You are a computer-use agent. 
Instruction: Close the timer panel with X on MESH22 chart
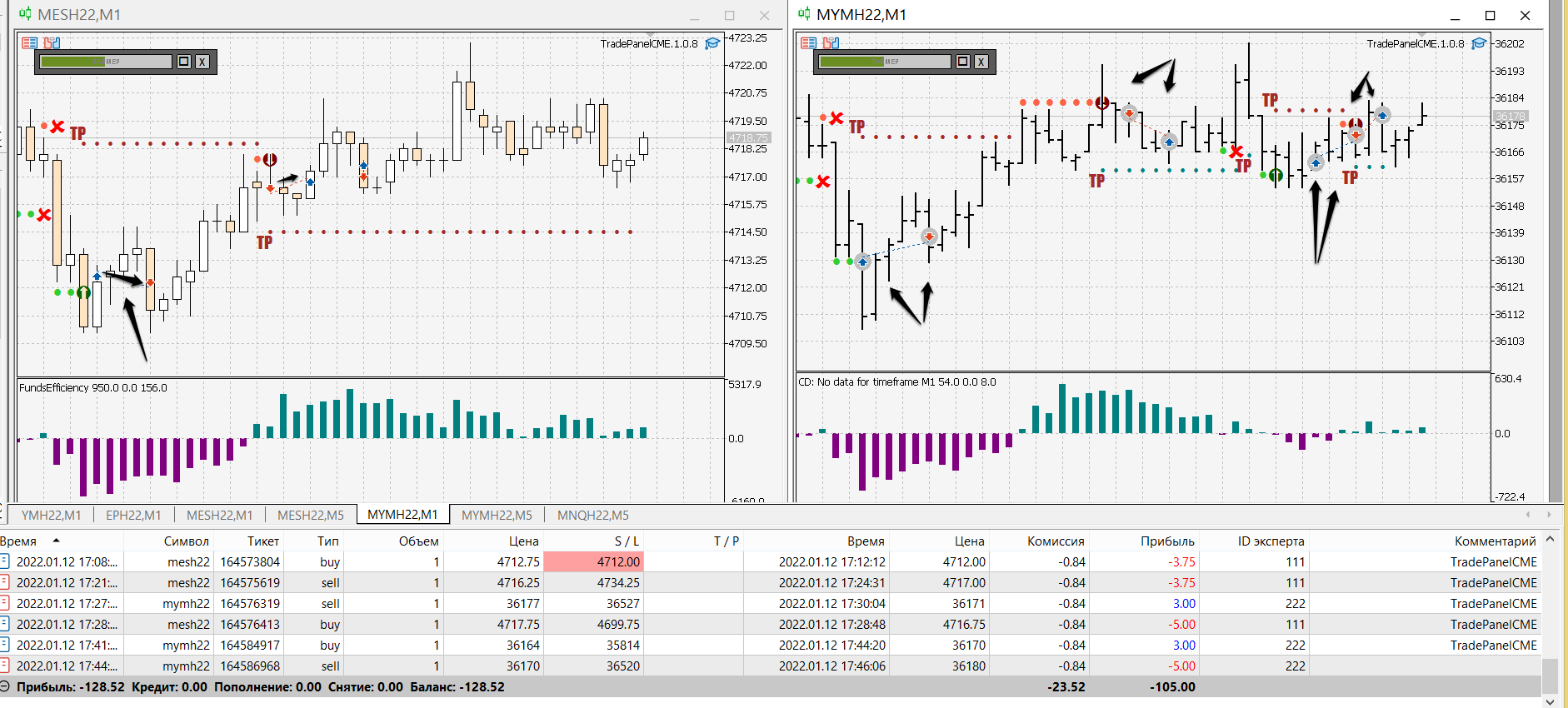202,62
